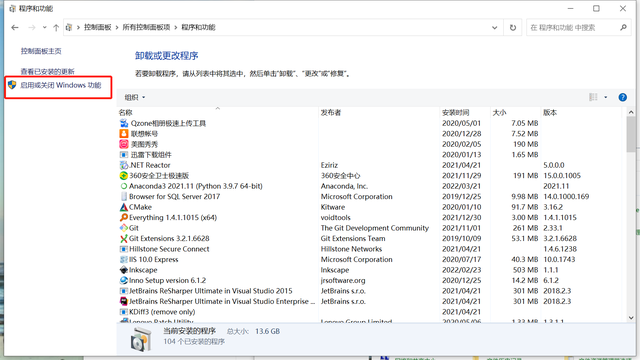Click 所有控制面板项 in the breadcrumb
The image size is (640, 360).
pos(146,27)
